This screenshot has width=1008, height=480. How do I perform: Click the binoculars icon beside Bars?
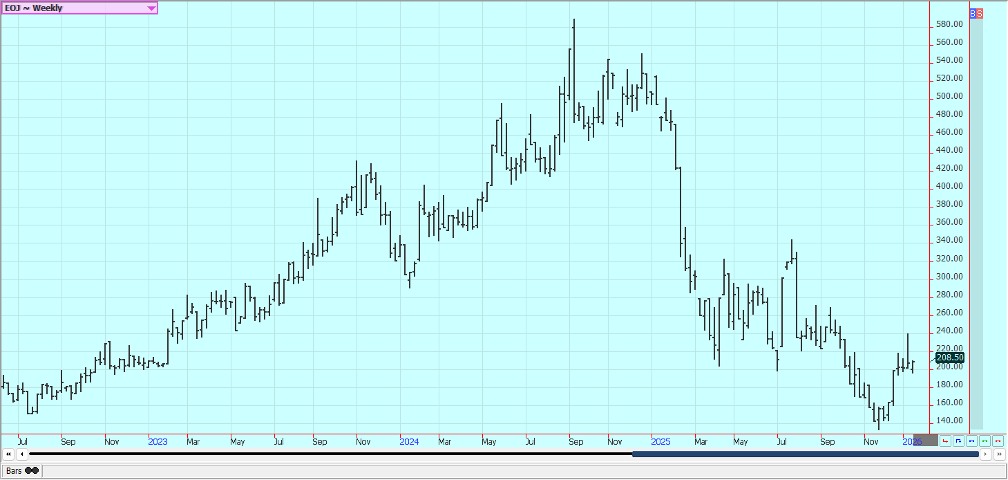(32, 470)
